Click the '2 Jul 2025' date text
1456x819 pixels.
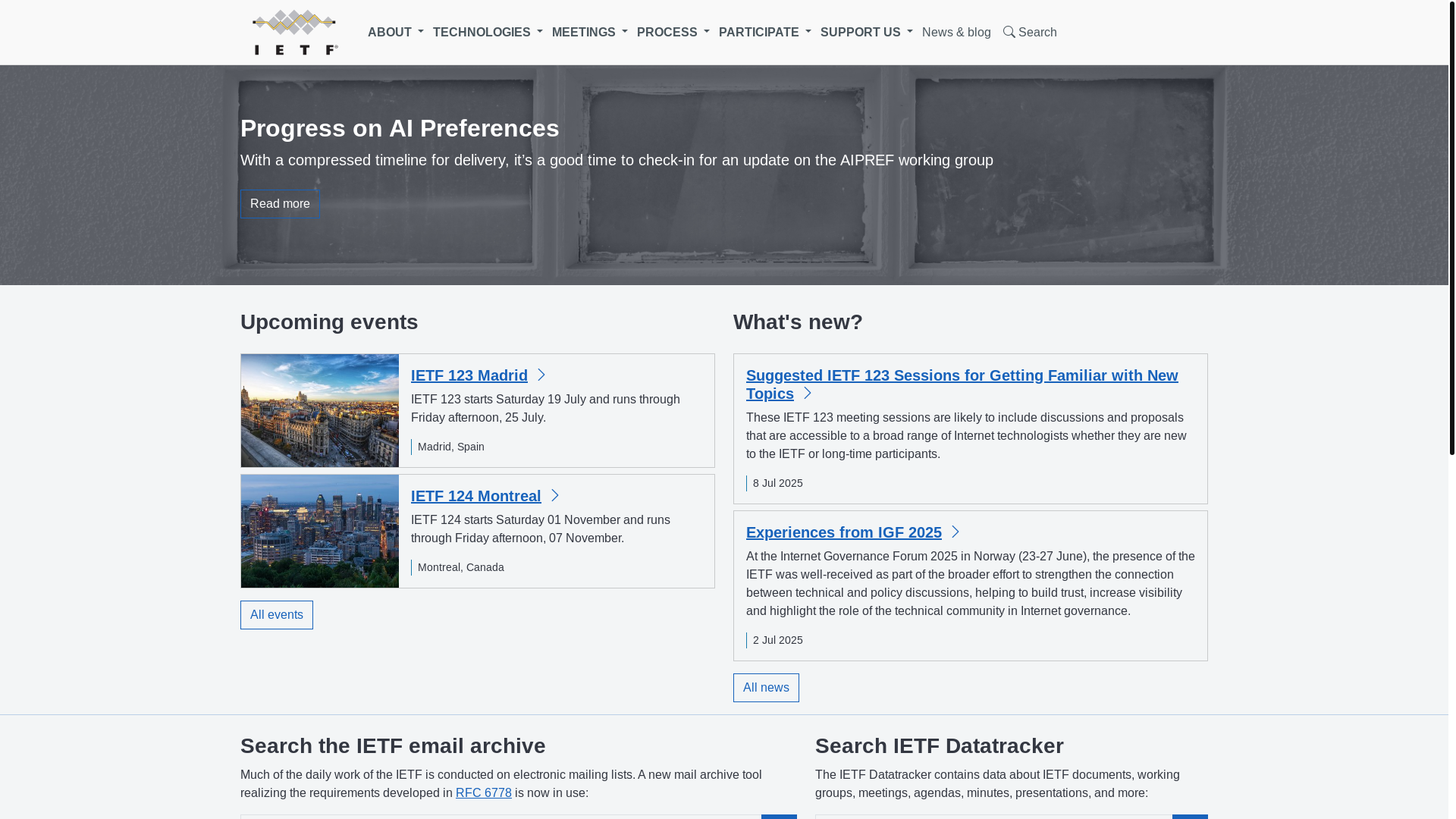(778, 640)
